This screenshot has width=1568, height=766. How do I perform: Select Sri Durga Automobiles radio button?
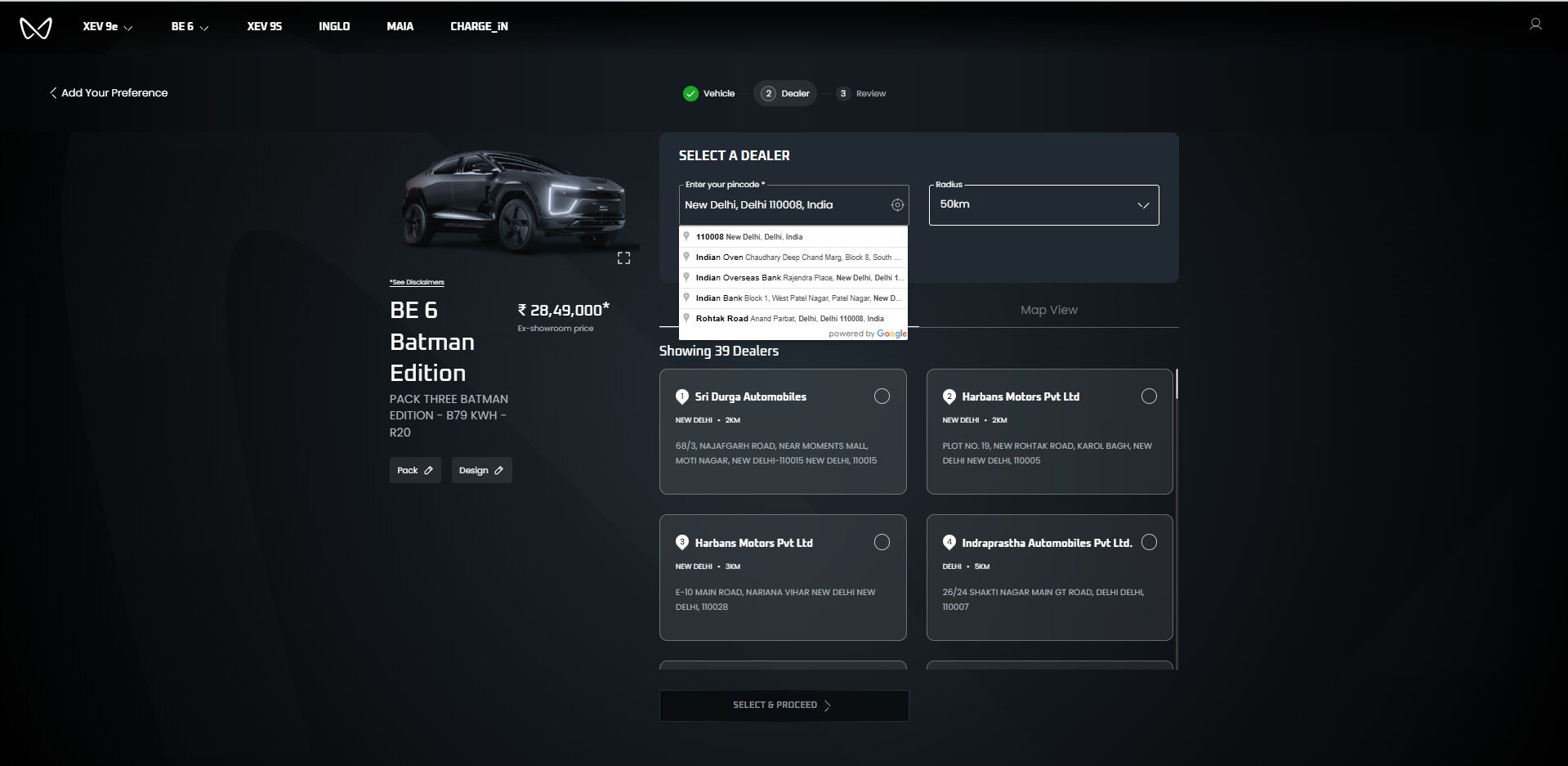pyautogui.click(x=882, y=396)
